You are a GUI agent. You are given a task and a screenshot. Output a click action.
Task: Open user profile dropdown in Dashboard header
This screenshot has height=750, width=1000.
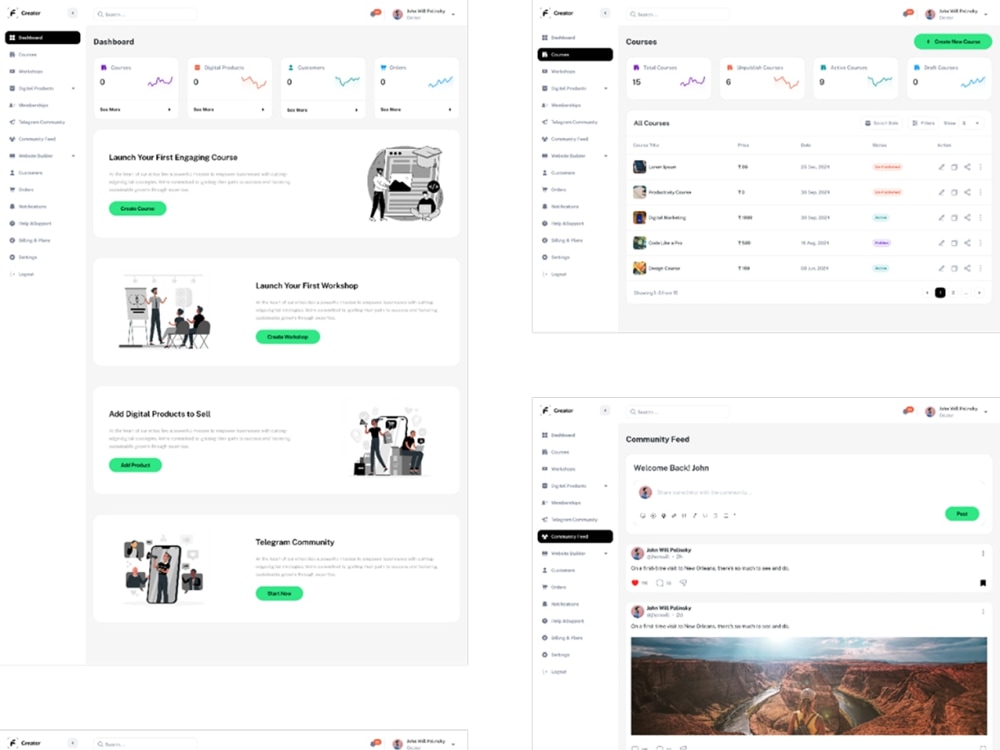click(453, 14)
